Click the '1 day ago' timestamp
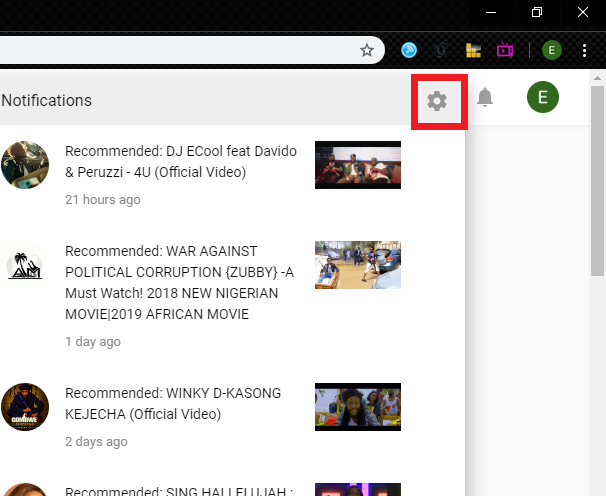The width and height of the screenshot is (606, 496). (x=93, y=342)
